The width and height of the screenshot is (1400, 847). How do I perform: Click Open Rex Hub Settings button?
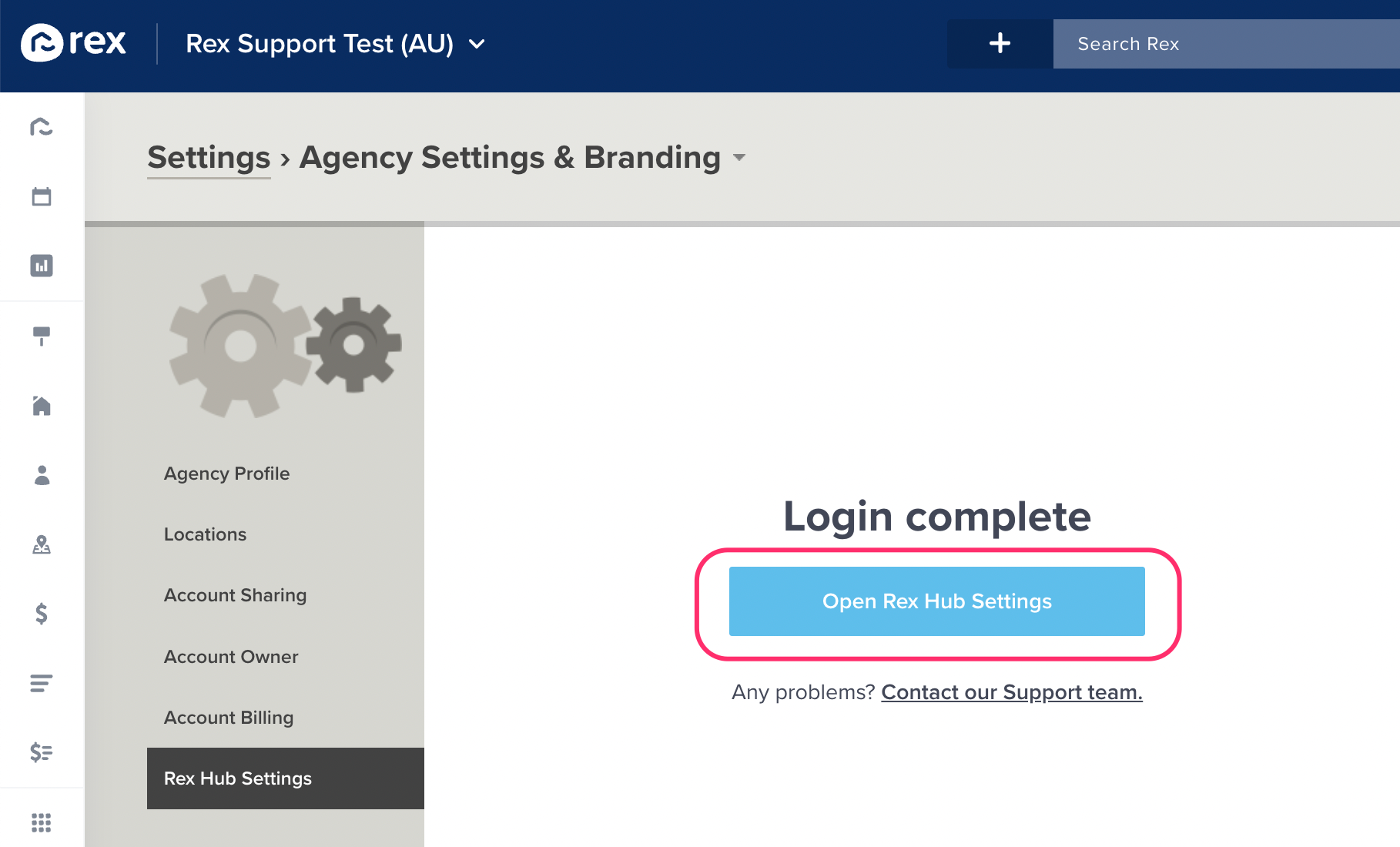coord(936,601)
